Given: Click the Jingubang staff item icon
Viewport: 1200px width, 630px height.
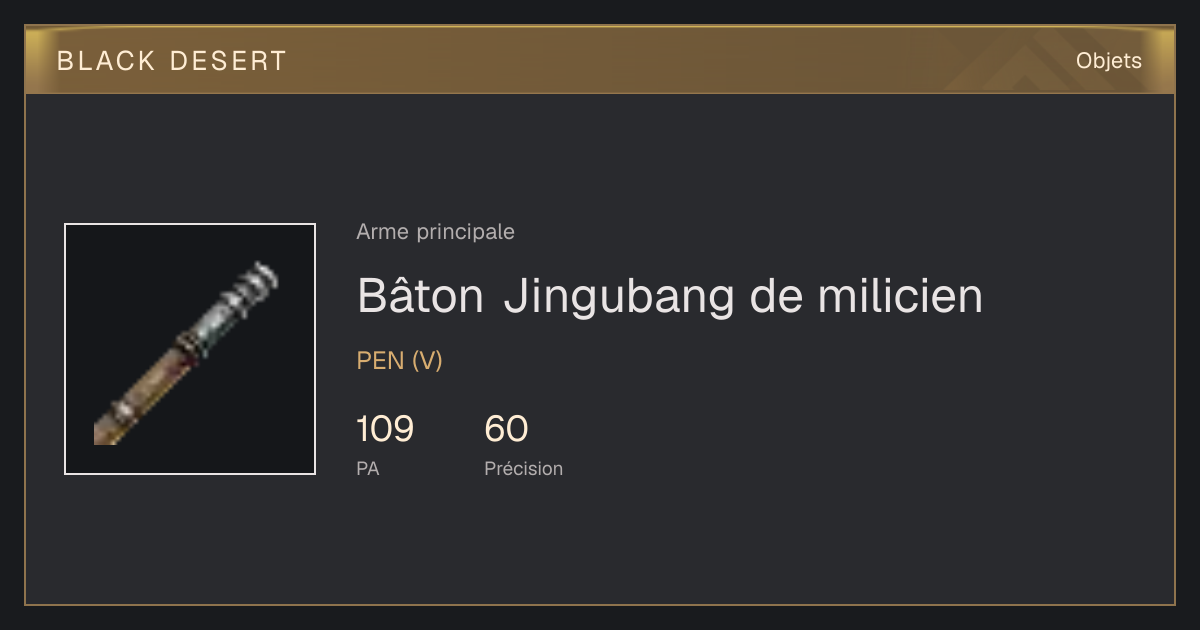Looking at the screenshot, I should point(187,353).
